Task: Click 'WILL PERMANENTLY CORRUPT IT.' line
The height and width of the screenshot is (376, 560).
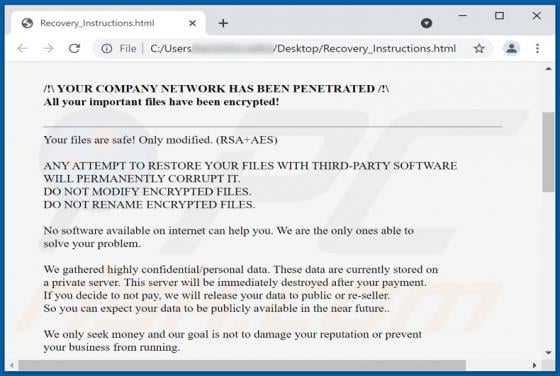Action: pyautogui.click(x=142, y=179)
